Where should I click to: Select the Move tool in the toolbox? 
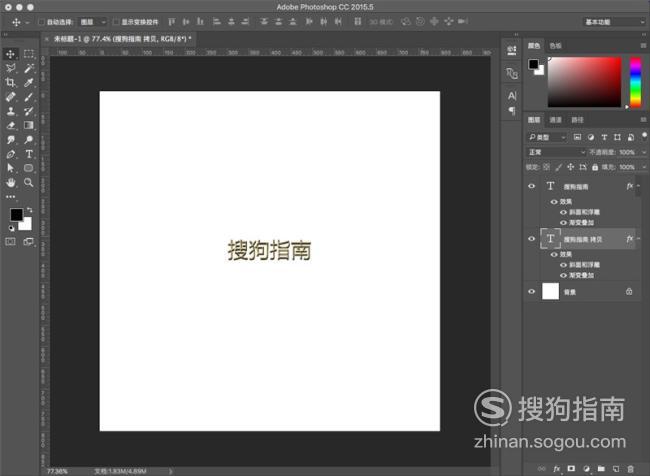[x=11, y=54]
